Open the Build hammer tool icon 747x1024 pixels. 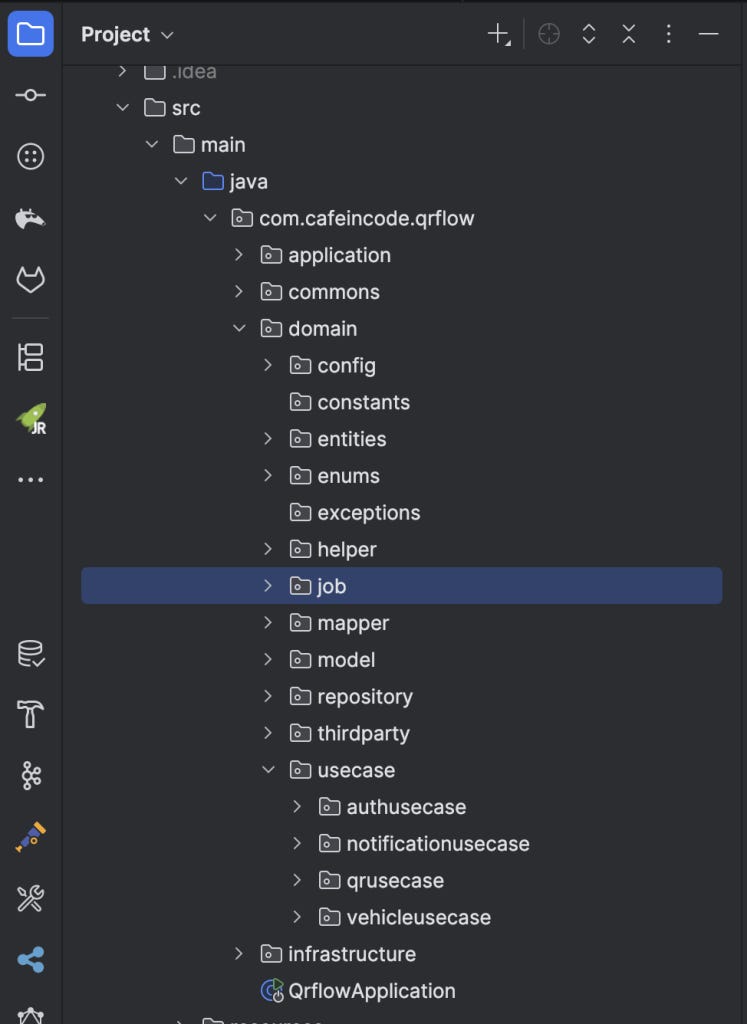click(x=30, y=714)
